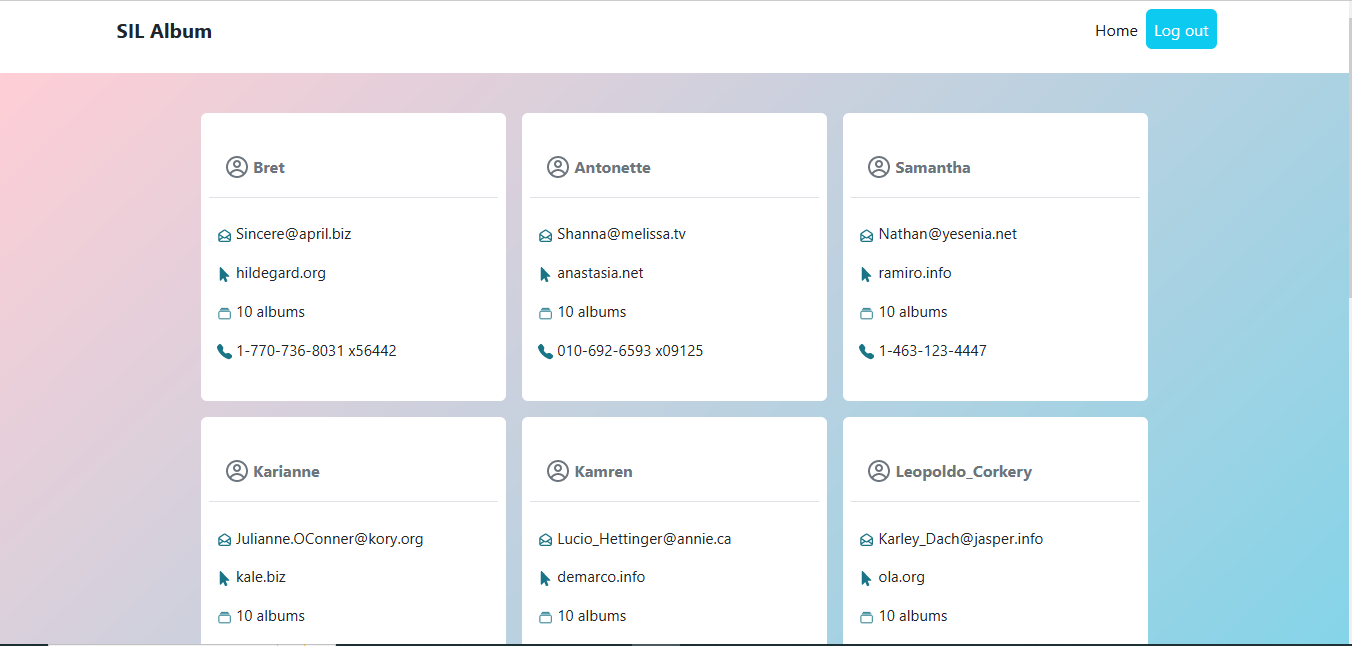Click the email Lucio_Hettinger@annie.ca
The width and height of the screenshot is (1352, 646).
(x=644, y=538)
